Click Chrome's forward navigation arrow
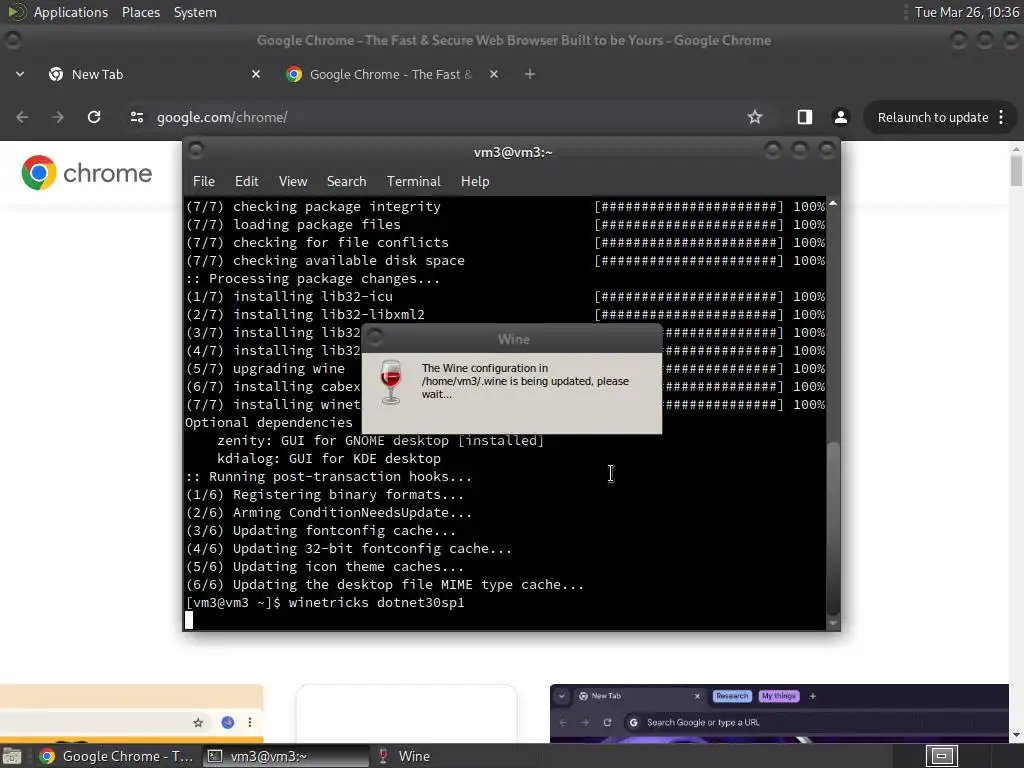Screen dimensions: 1024x768 point(57,117)
